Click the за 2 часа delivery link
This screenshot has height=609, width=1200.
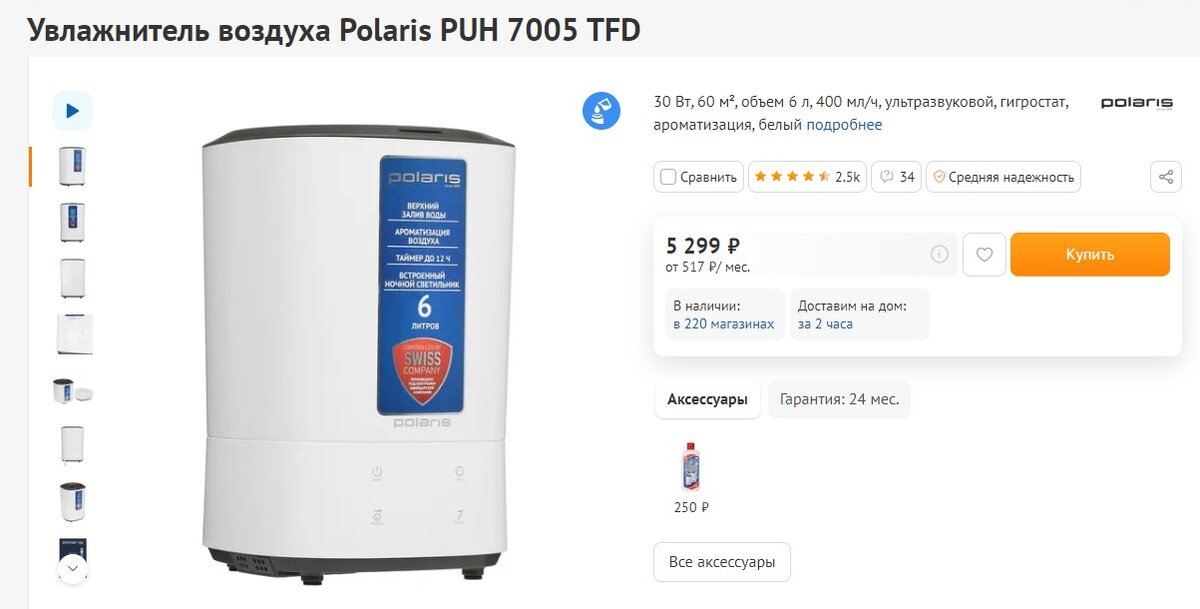pyautogui.click(x=825, y=324)
